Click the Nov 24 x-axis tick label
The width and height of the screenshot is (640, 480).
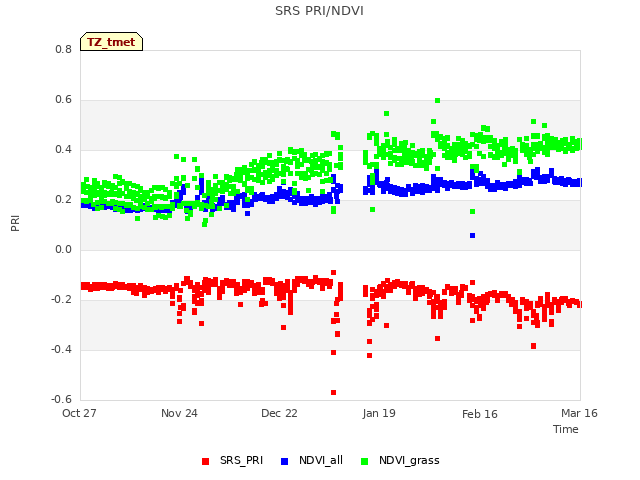pos(179,413)
